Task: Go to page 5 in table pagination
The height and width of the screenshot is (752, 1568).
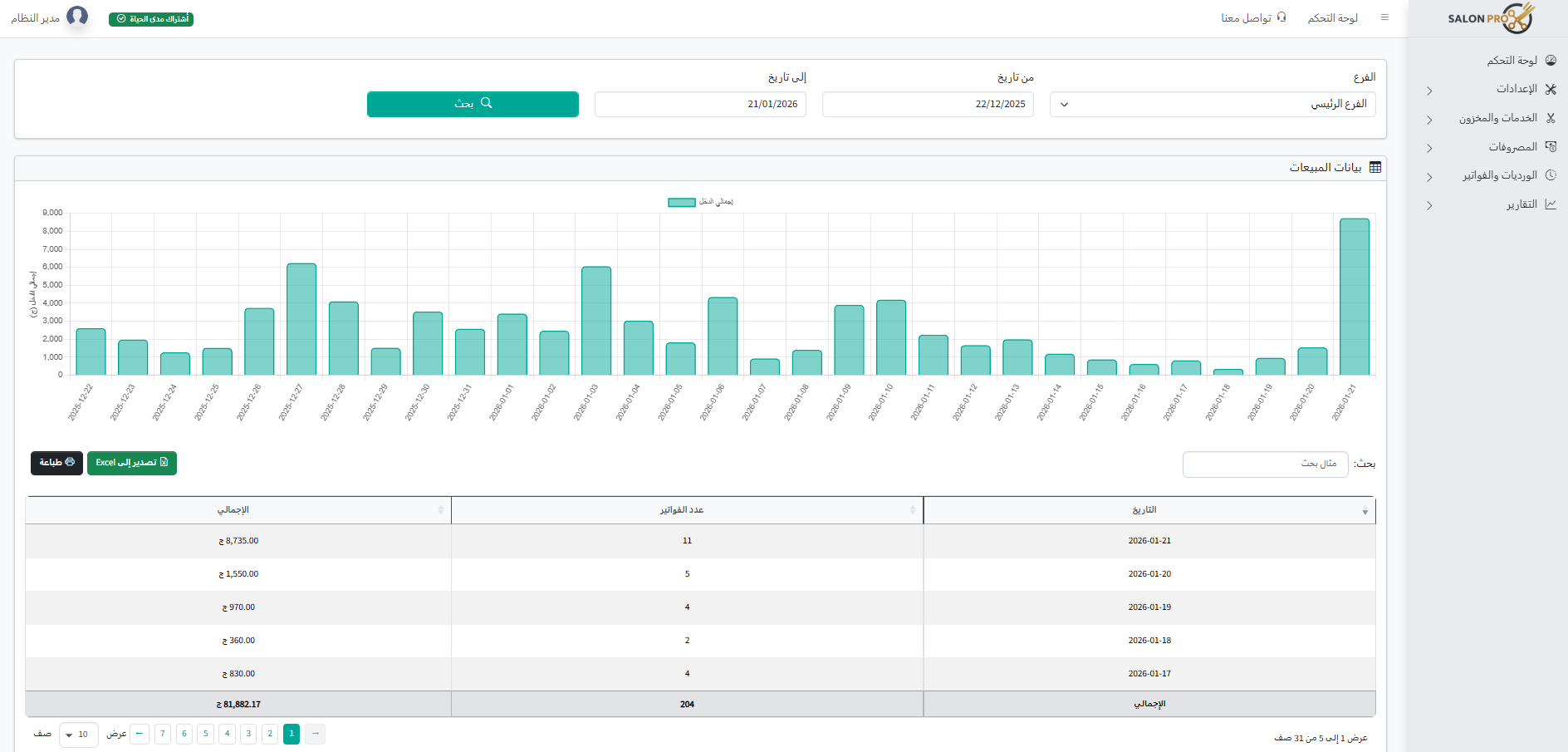Action: (205, 735)
